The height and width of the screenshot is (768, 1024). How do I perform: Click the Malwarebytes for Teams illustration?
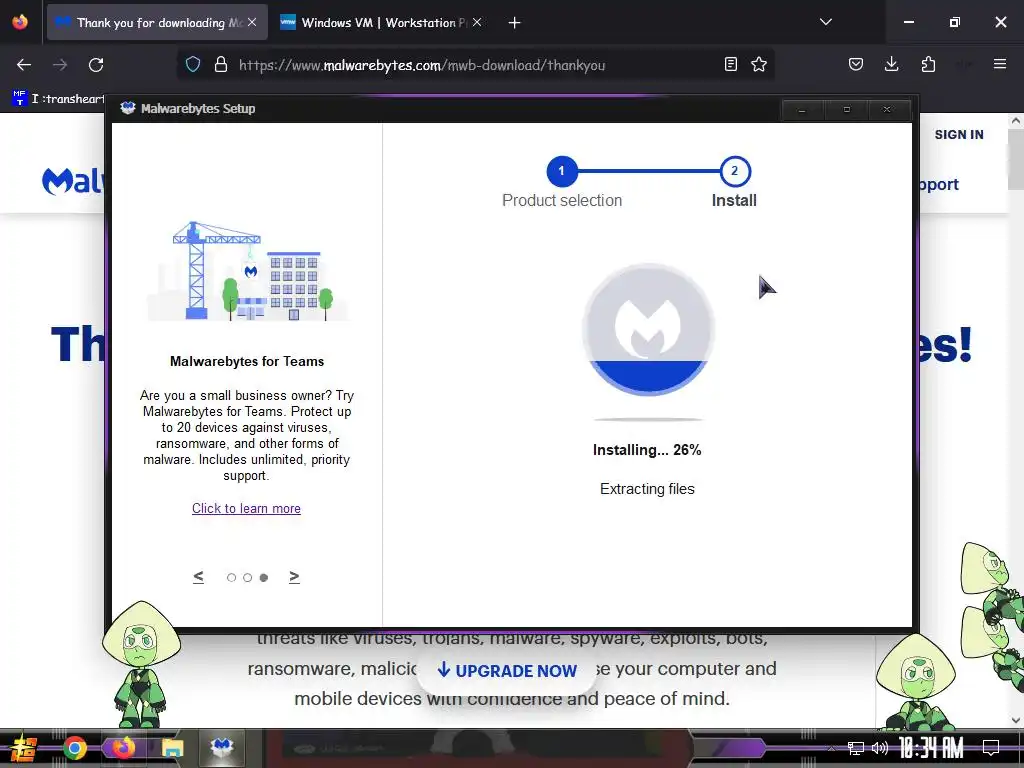tap(248, 271)
